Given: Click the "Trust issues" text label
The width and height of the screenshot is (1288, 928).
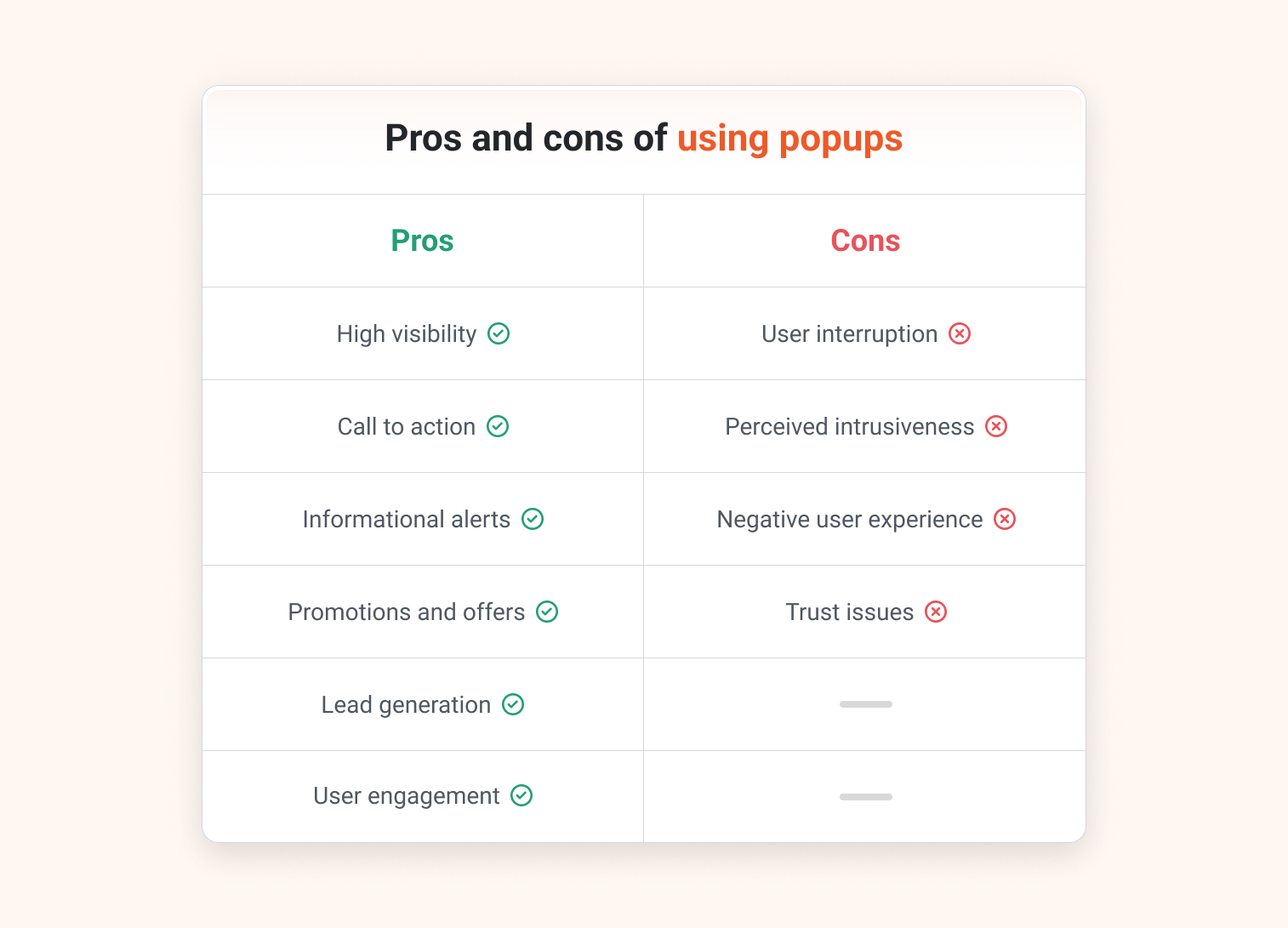Looking at the screenshot, I should coord(849,612).
